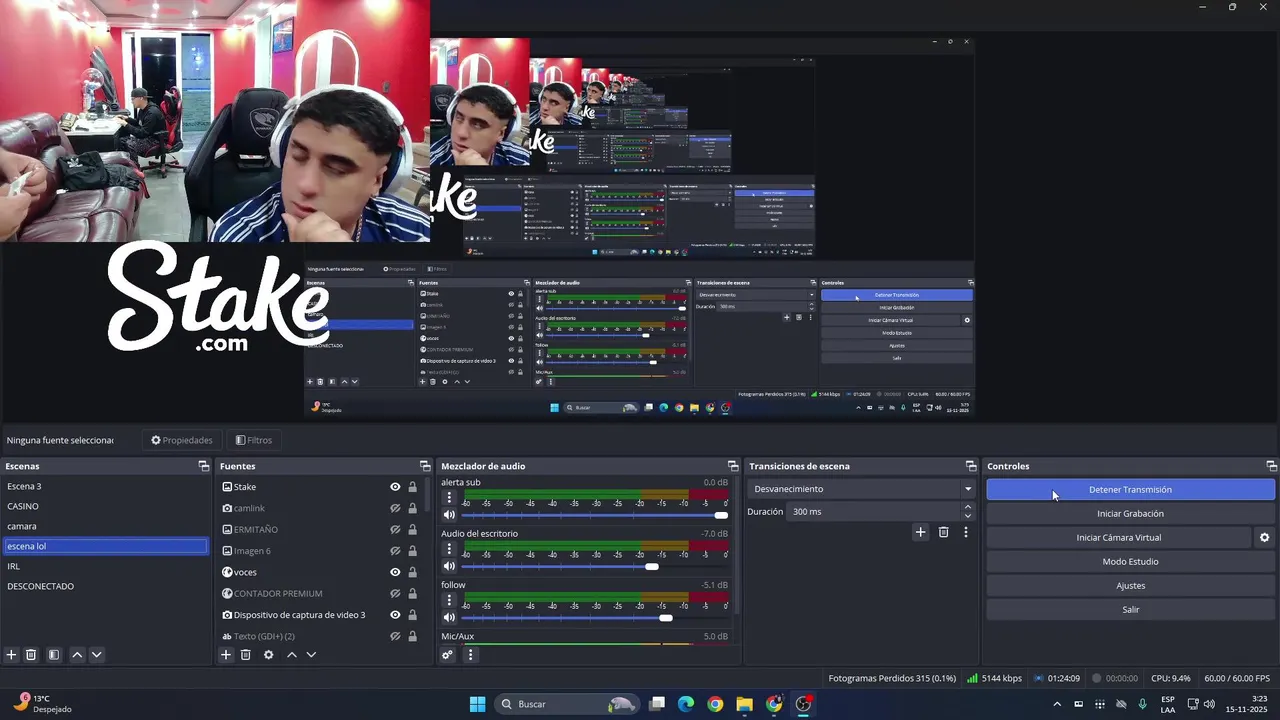
Task: Remove selected source with Fuentes trash icon
Action: point(246,655)
